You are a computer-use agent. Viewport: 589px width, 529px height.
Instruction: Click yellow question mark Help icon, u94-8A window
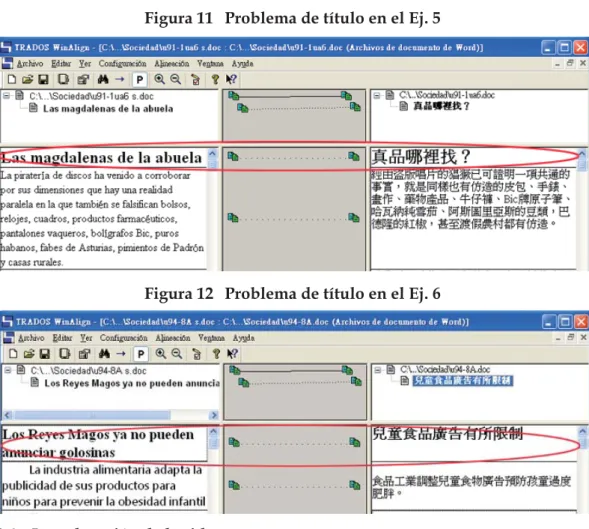[216, 354]
